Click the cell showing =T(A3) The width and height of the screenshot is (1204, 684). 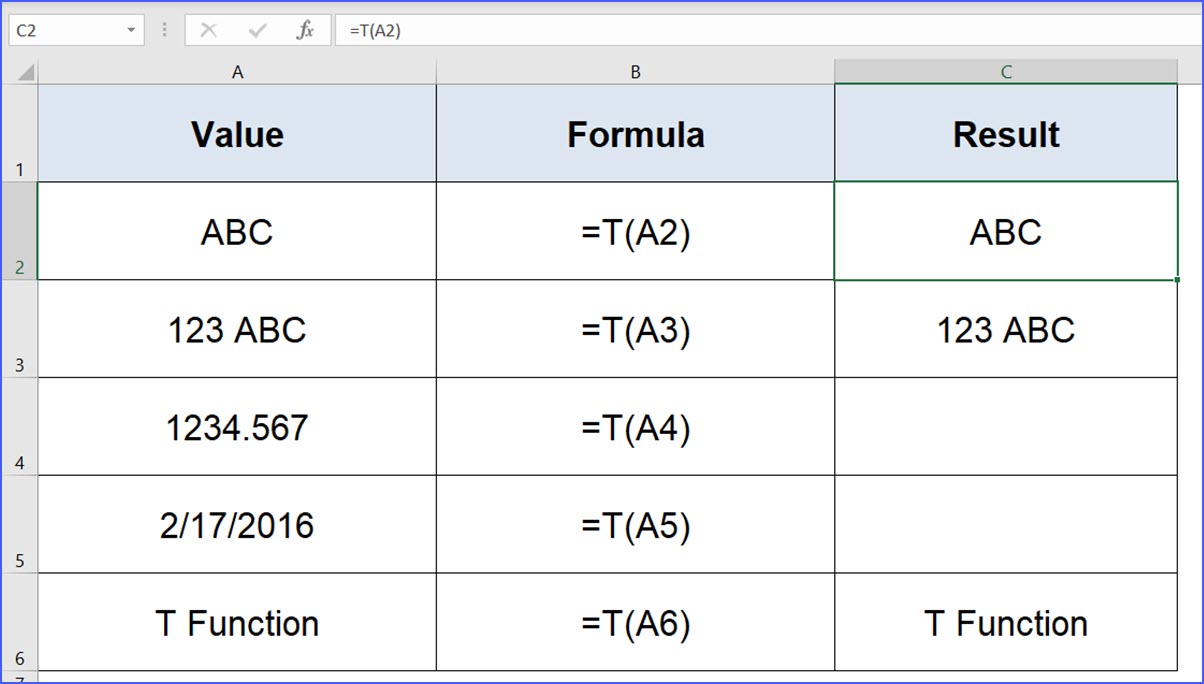coord(635,330)
